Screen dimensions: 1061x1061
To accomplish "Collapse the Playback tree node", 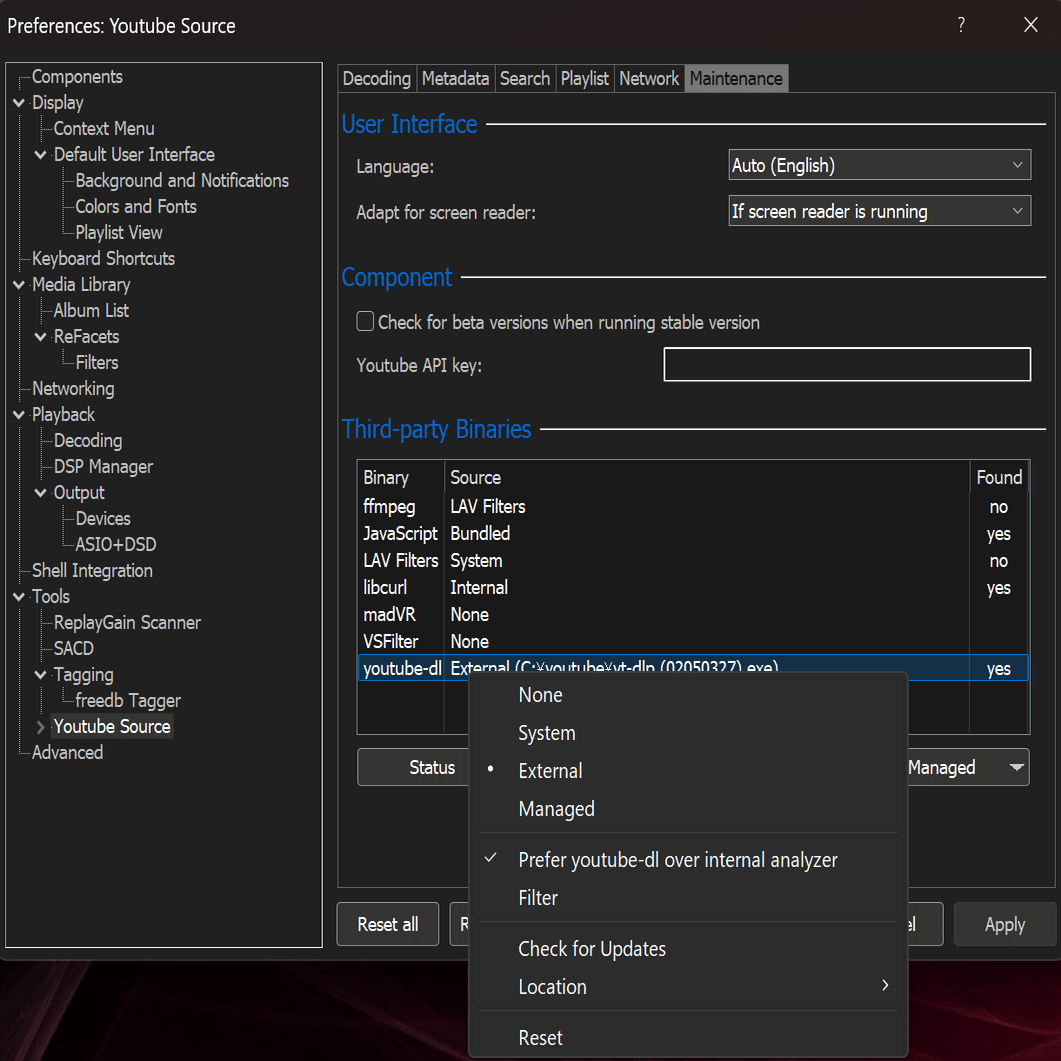I will coord(19,415).
